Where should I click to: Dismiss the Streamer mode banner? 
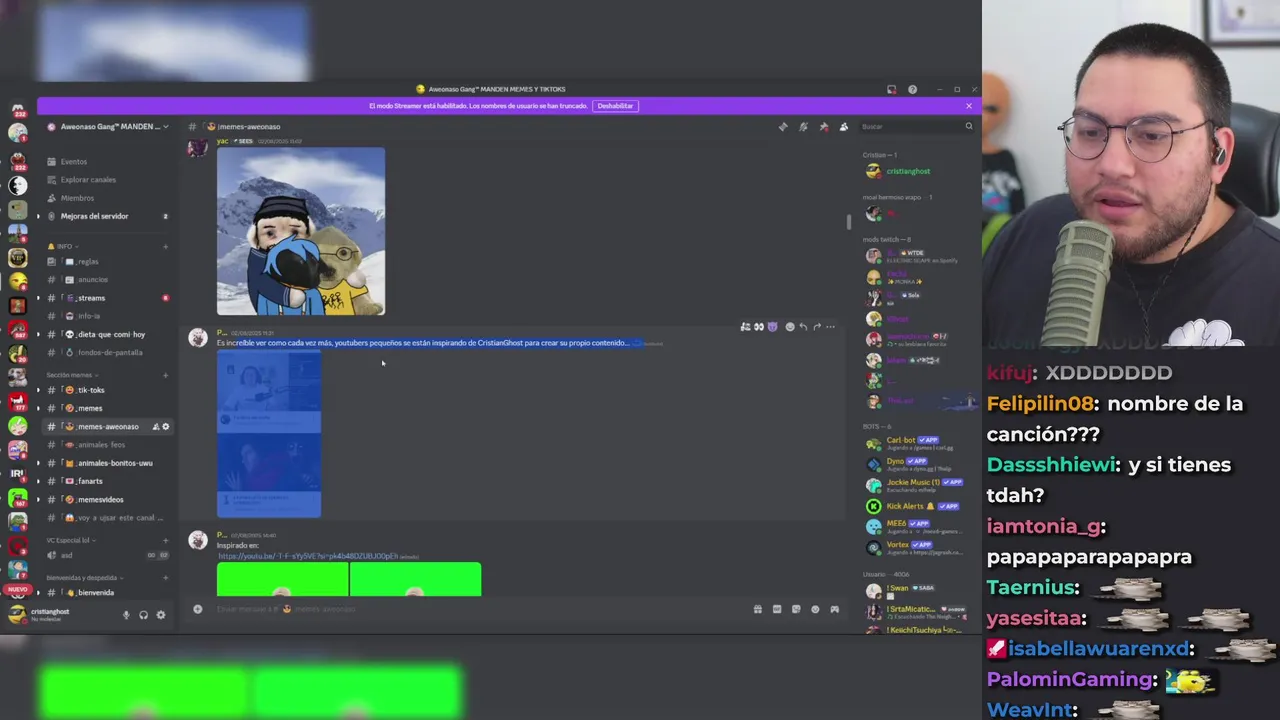click(x=968, y=106)
